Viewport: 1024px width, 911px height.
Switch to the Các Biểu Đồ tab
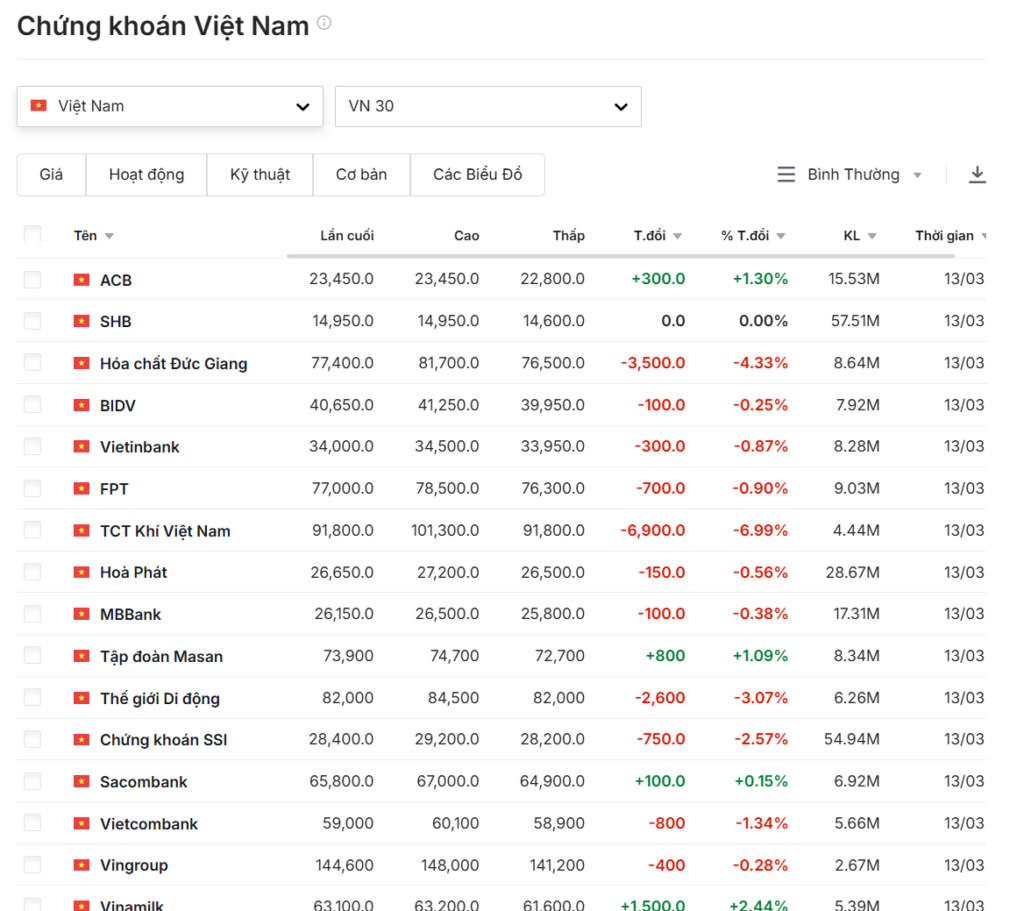click(477, 174)
